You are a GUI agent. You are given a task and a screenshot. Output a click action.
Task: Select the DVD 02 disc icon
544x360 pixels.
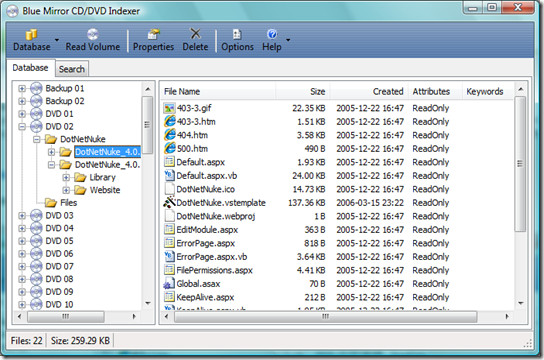[x=36, y=127]
